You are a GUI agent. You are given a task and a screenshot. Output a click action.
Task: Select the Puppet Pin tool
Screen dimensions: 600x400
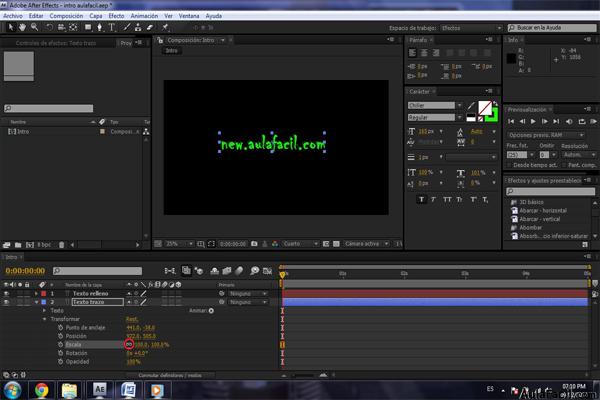pos(165,27)
